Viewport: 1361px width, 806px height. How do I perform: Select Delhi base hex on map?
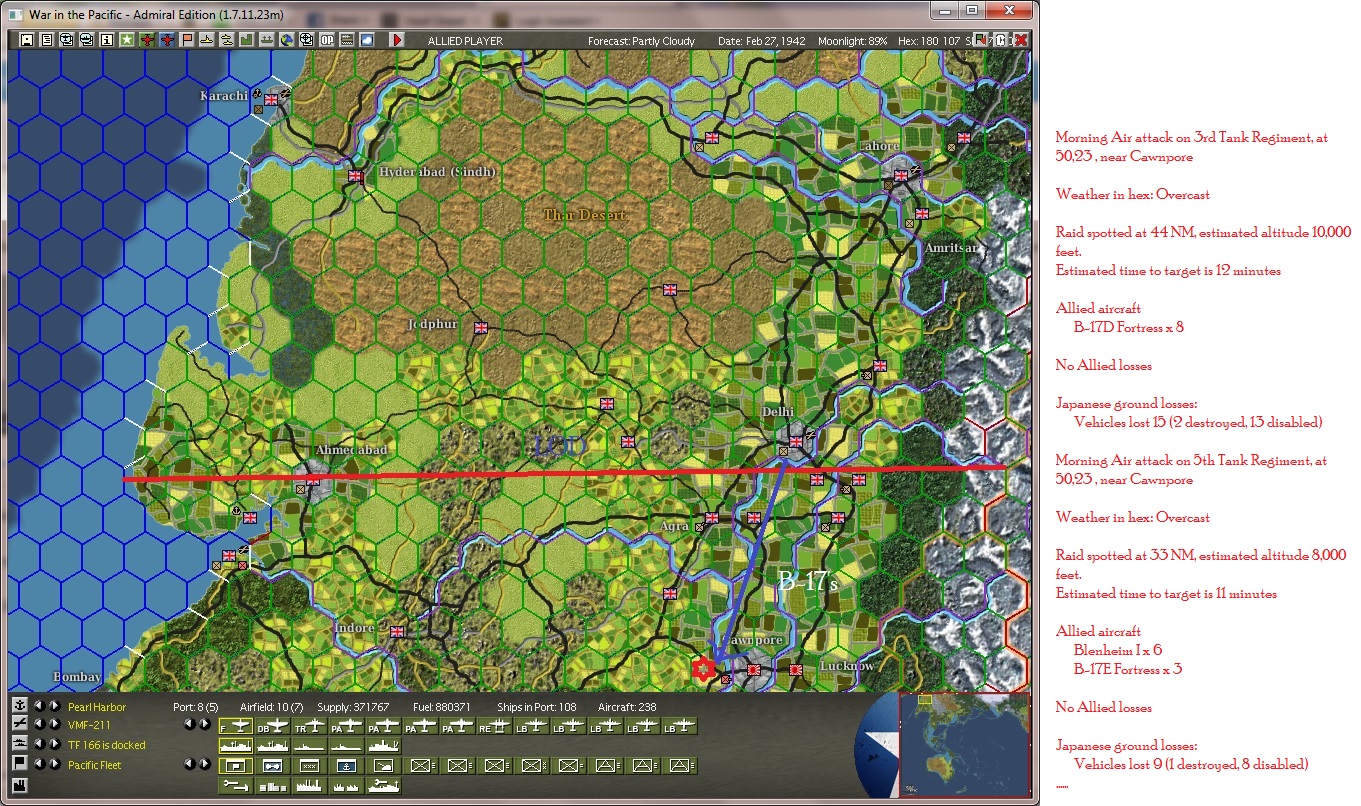[x=796, y=440]
